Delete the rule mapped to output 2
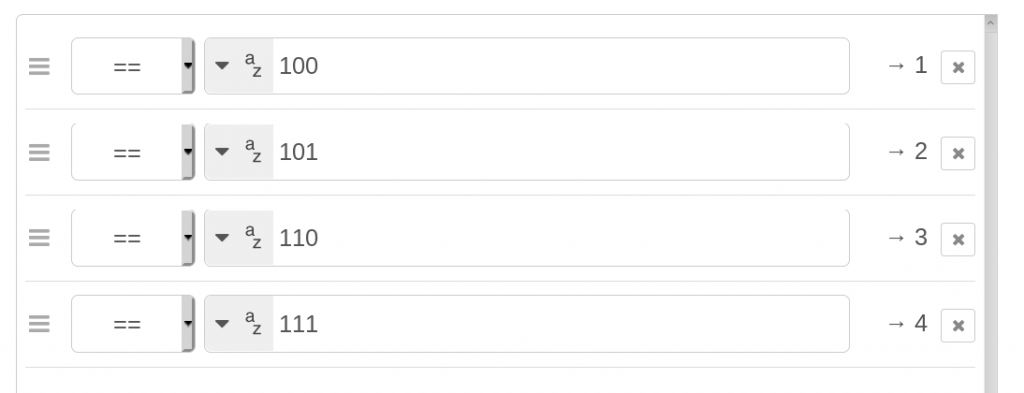 (x=957, y=153)
